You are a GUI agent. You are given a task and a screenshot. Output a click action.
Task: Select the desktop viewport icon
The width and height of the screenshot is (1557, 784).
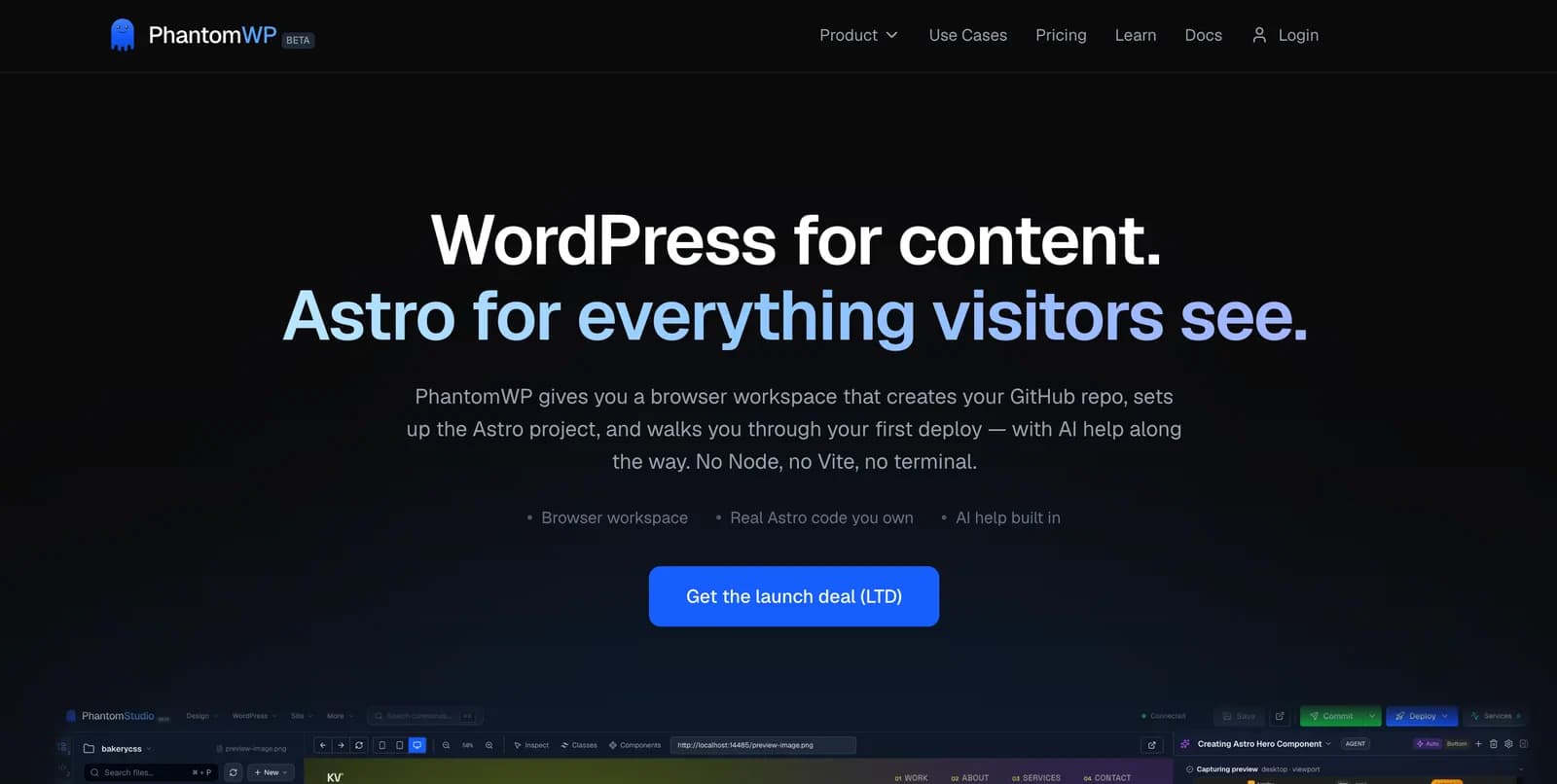(417, 745)
